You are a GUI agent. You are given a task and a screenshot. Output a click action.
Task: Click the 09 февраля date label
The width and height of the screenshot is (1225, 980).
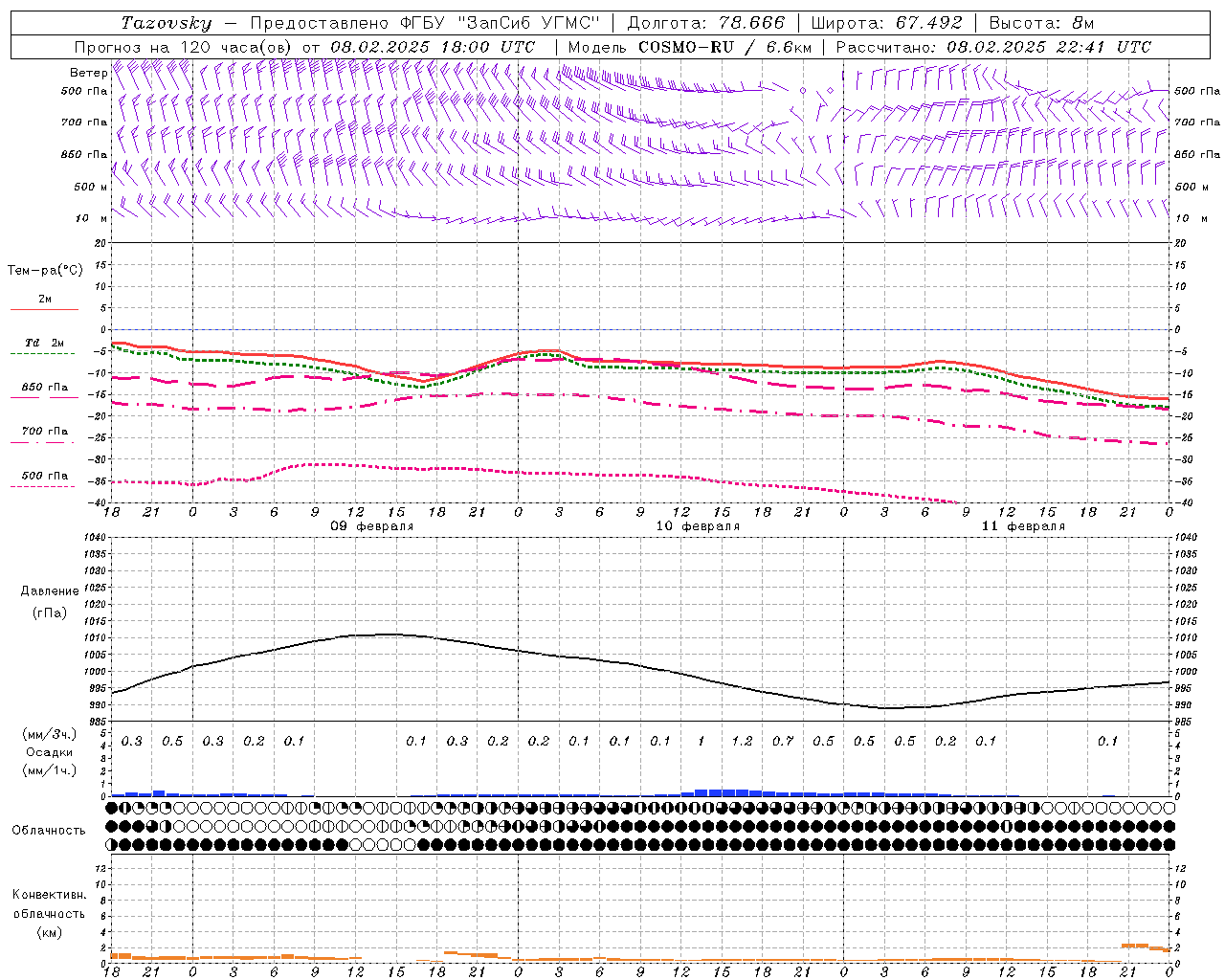[372, 526]
